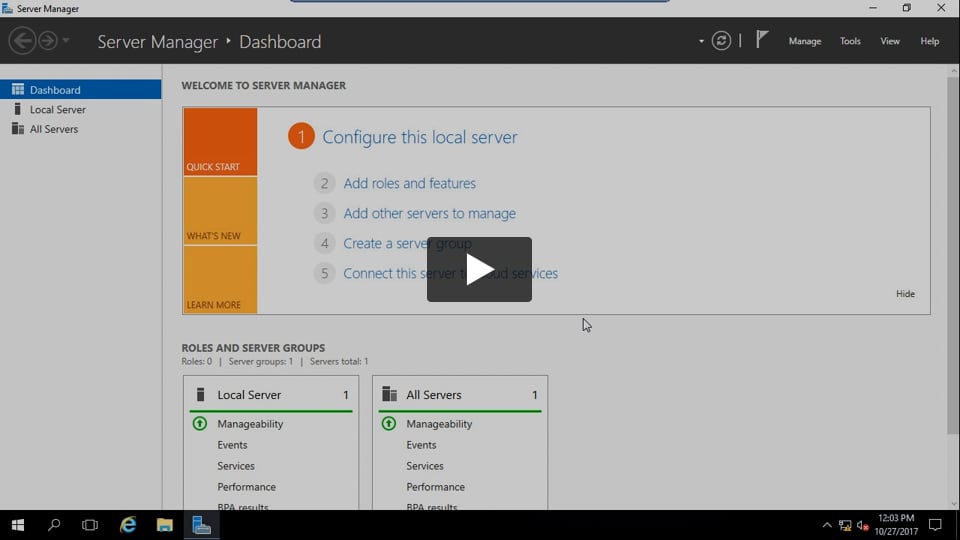The height and width of the screenshot is (540, 960).
Task: Click the Local Server manageability status icon
Action: tap(199, 424)
